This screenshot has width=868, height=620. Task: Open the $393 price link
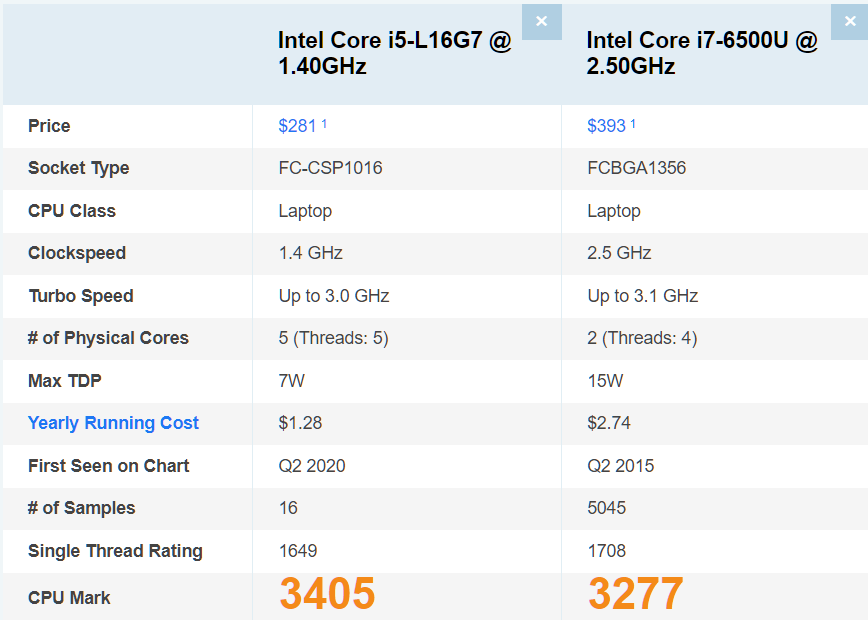click(x=606, y=126)
